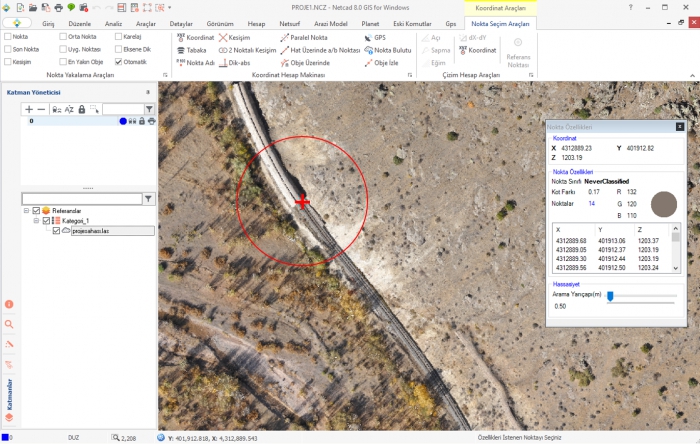Select 2 Noktalı Kesişim tool

point(247,50)
